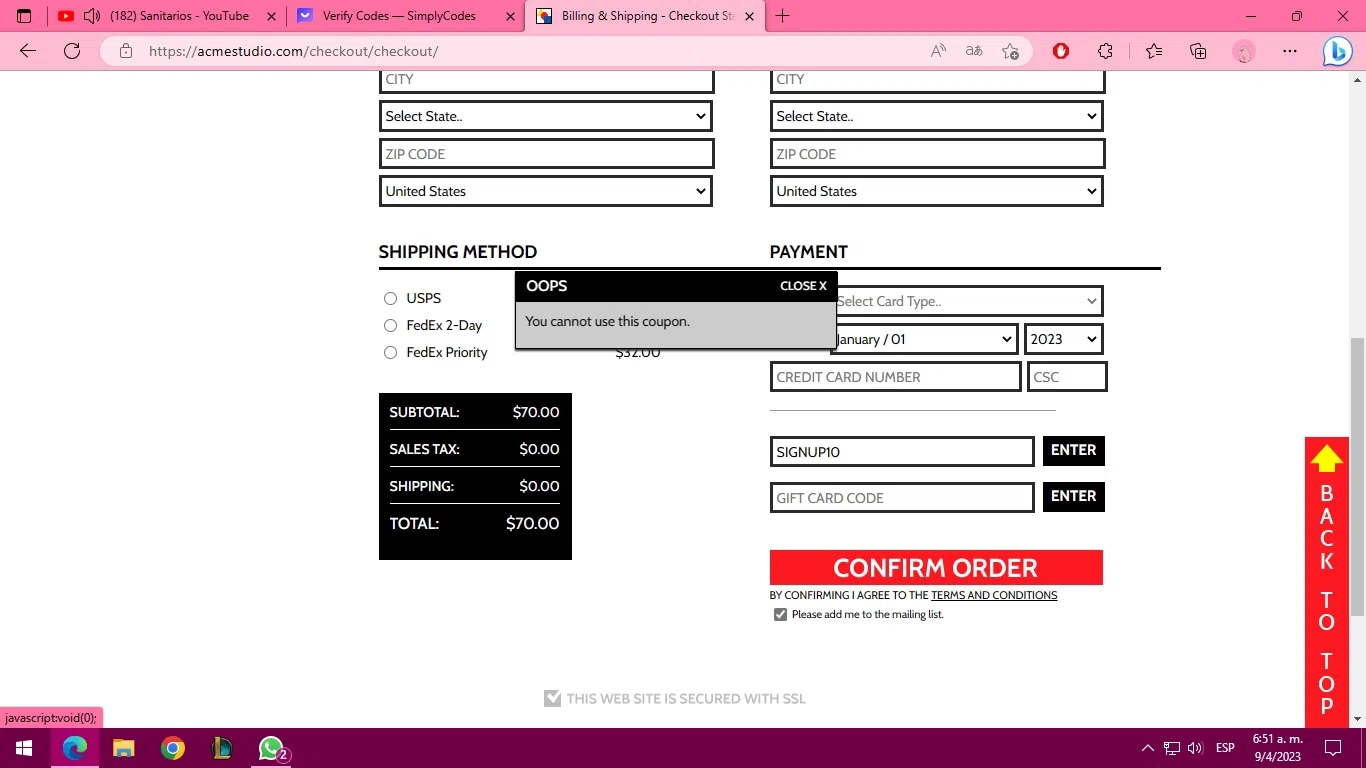The image size is (1366, 768).
Task: Open the shipping Select State dropdown
Action: 937,116
